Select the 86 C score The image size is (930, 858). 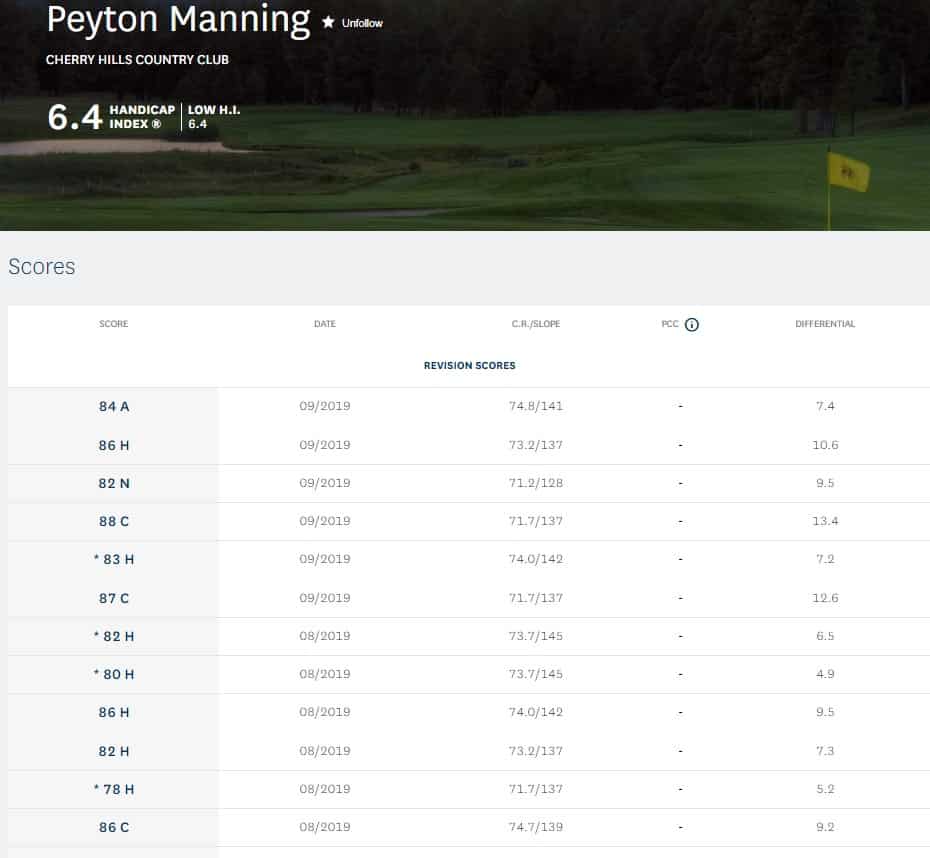[x=114, y=827]
